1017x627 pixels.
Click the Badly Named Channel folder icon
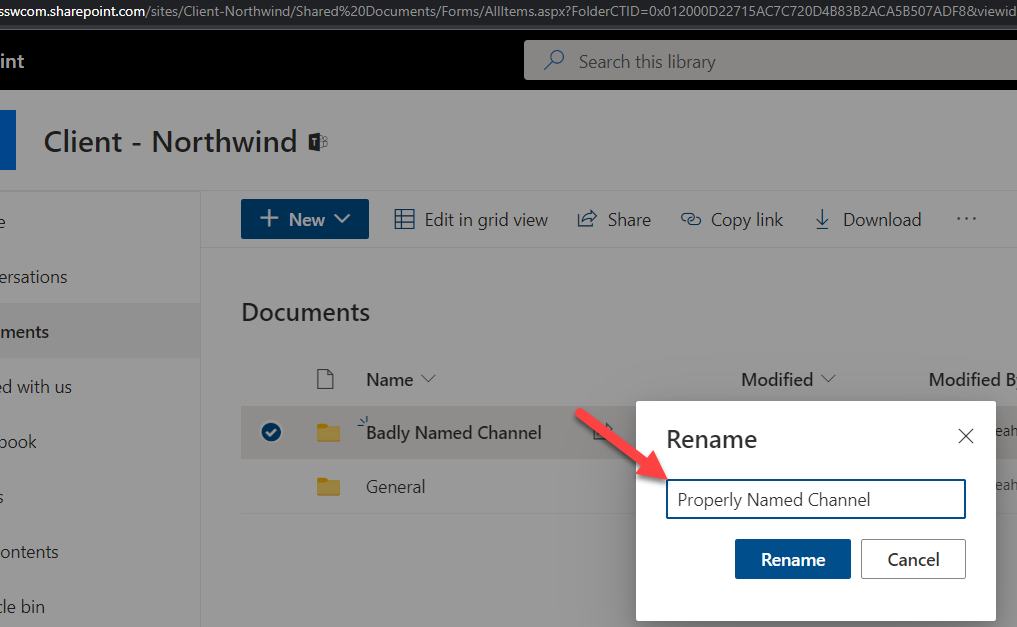[328, 433]
